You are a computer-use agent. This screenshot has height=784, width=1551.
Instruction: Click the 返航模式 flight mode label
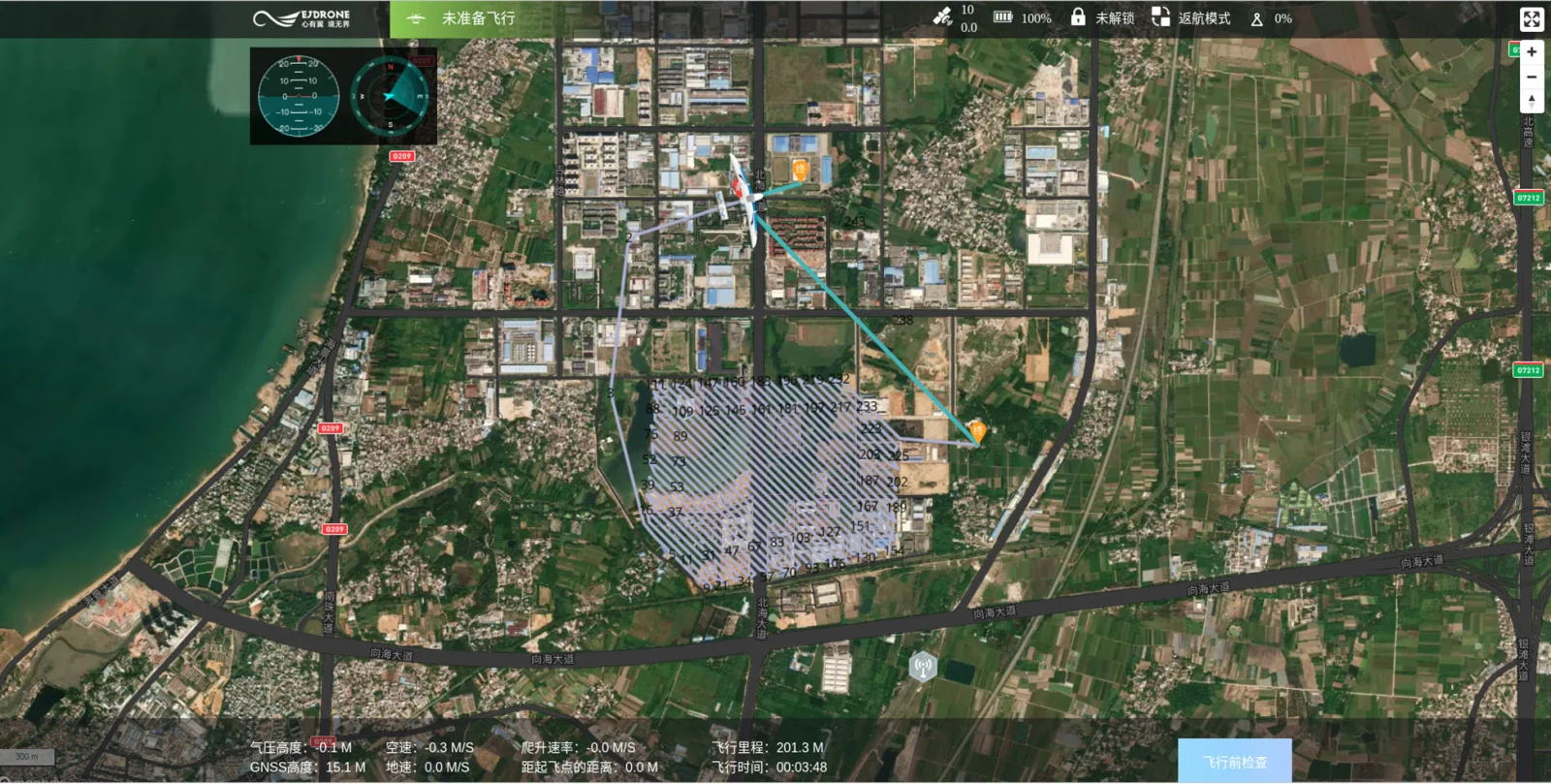click(x=1204, y=18)
